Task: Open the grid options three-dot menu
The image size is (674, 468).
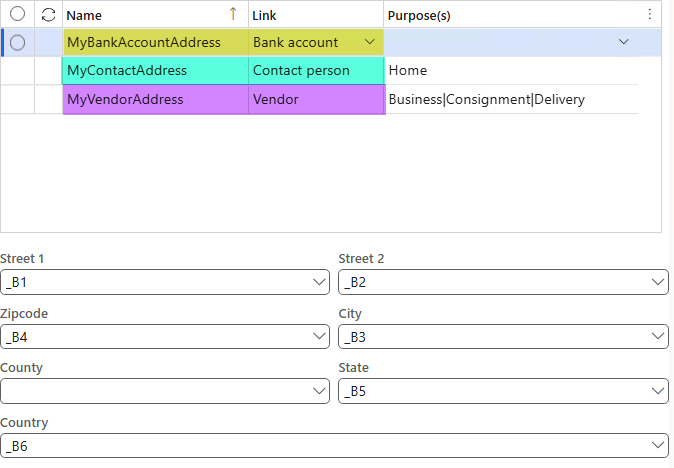Action: [x=649, y=14]
